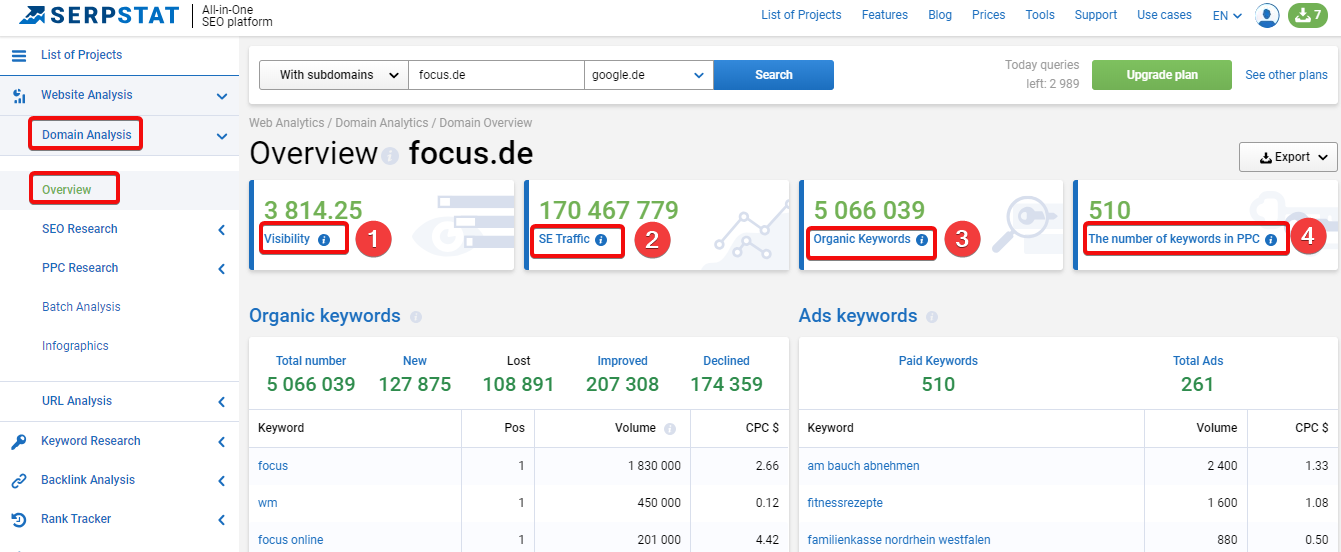Image resolution: width=1341 pixels, height=552 pixels.
Task: Click the domain input field containing focus.de
Action: [x=496, y=75]
